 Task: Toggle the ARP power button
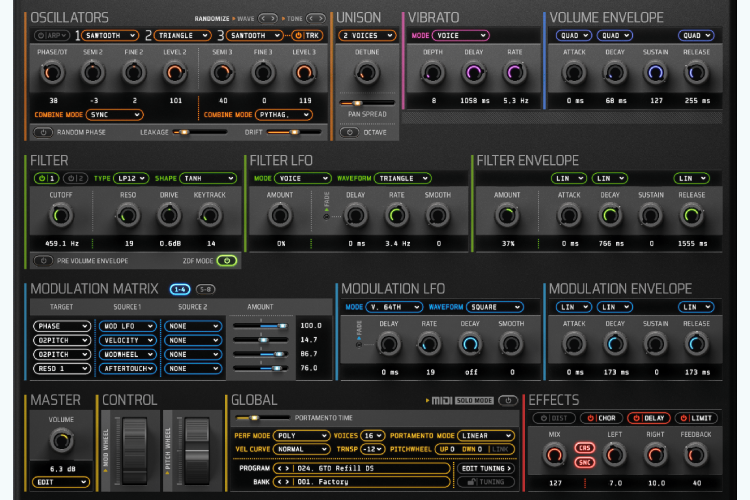pos(52,35)
